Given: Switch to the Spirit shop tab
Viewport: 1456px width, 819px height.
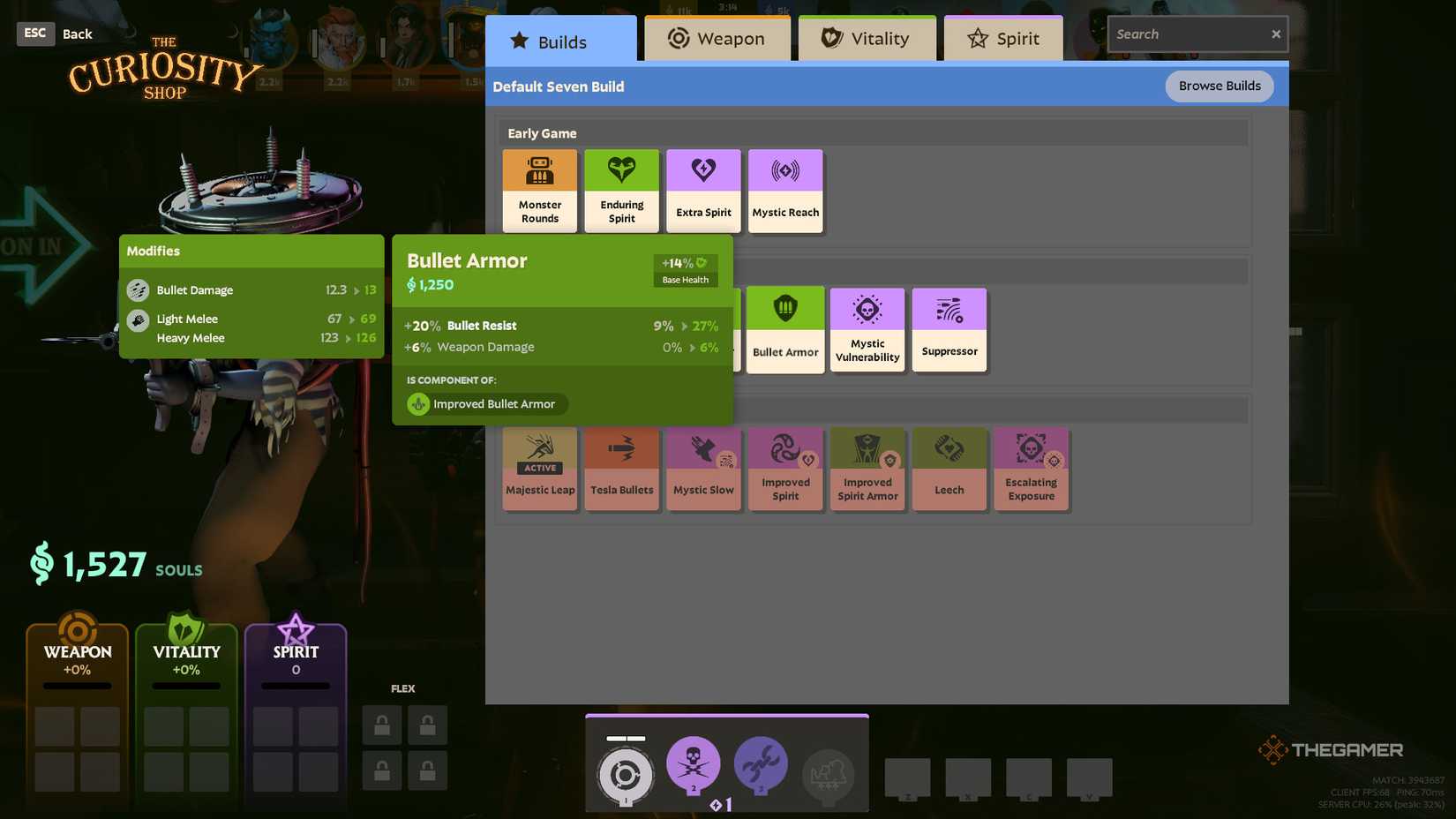Looking at the screenshot, I should pos(1002,38).
